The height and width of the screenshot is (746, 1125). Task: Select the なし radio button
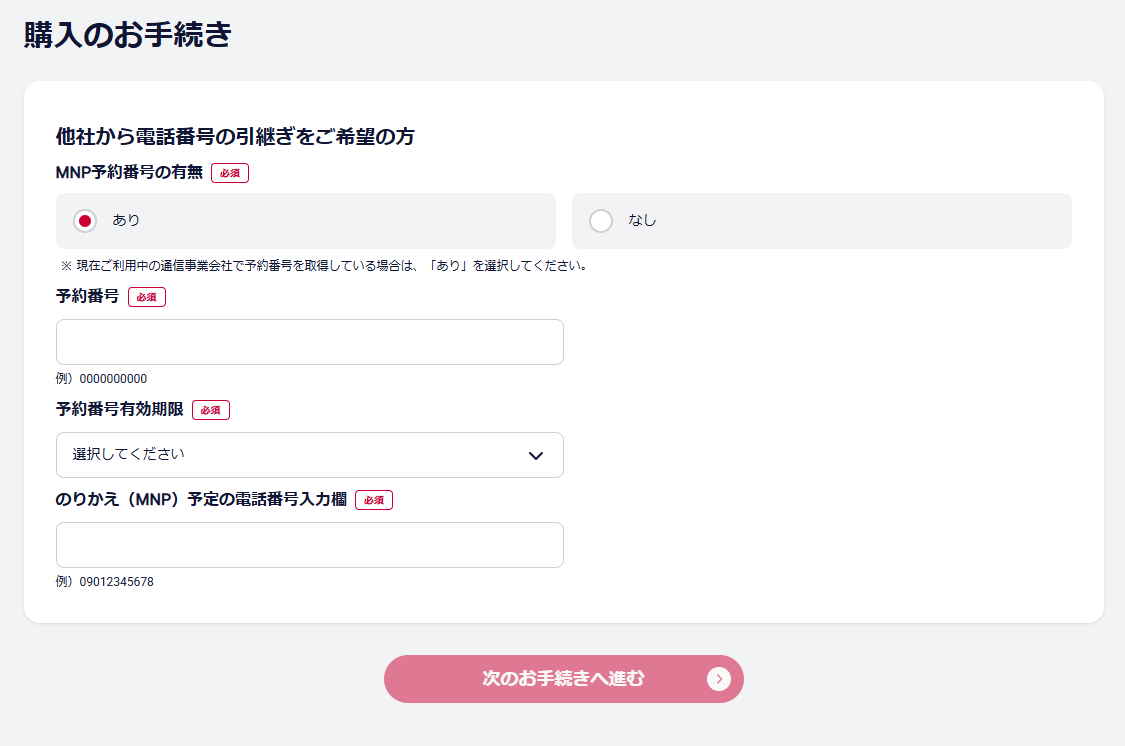click(601, 221)
